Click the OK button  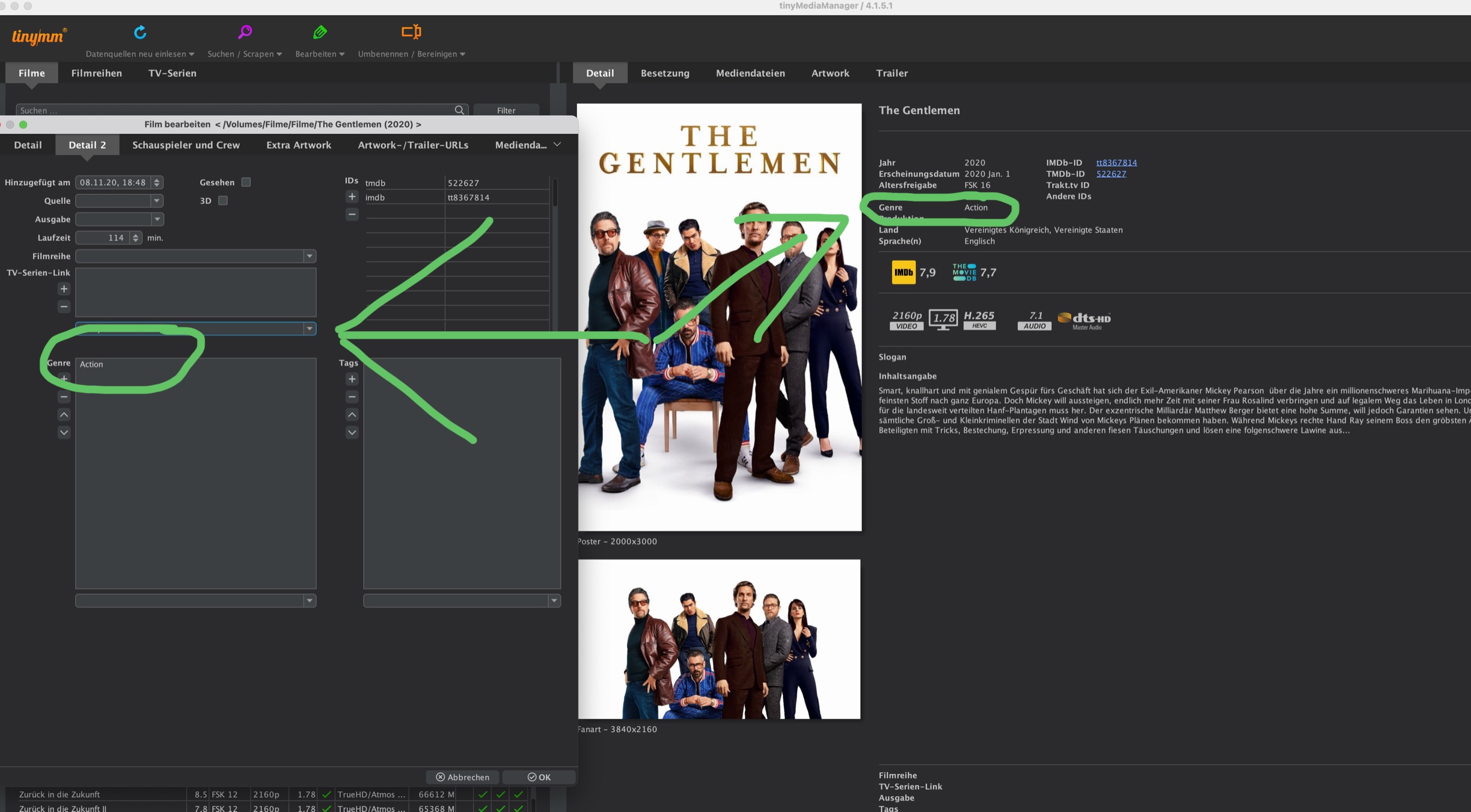(539, 777)
